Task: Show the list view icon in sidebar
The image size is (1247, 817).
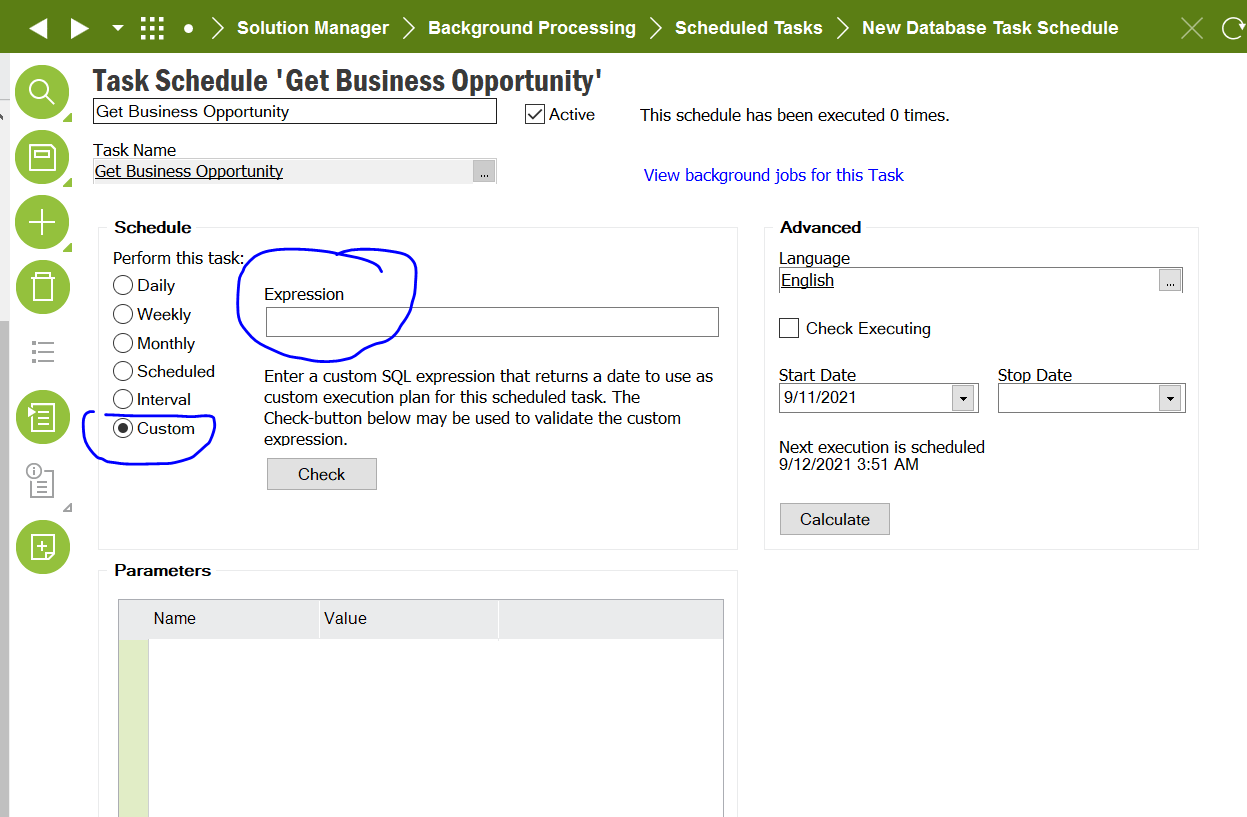Action: (x=42, y=352)
